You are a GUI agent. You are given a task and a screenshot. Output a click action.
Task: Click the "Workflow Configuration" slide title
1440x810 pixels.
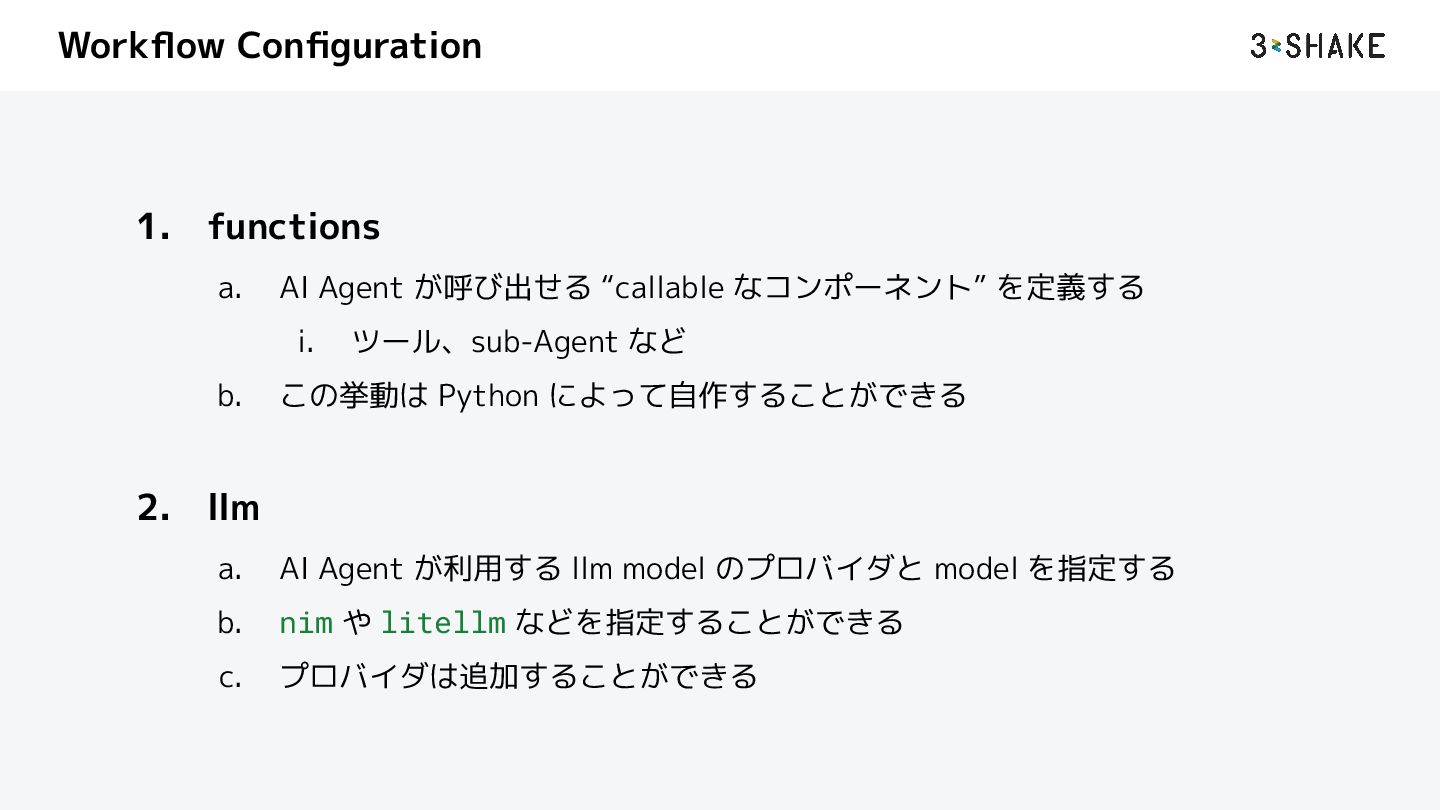[x=270, y=46]
